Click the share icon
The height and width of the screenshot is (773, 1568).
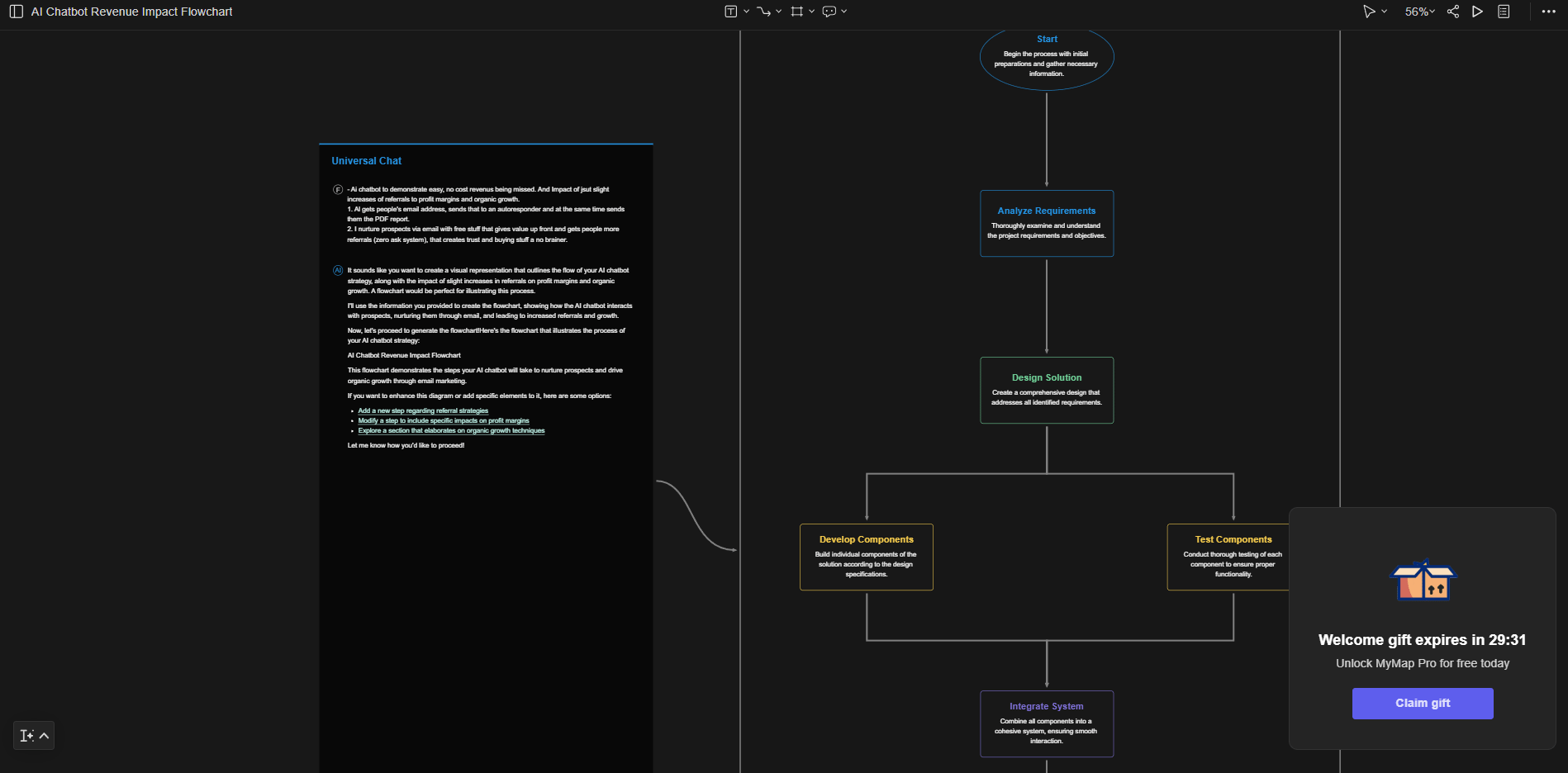tap(1452, 11)
